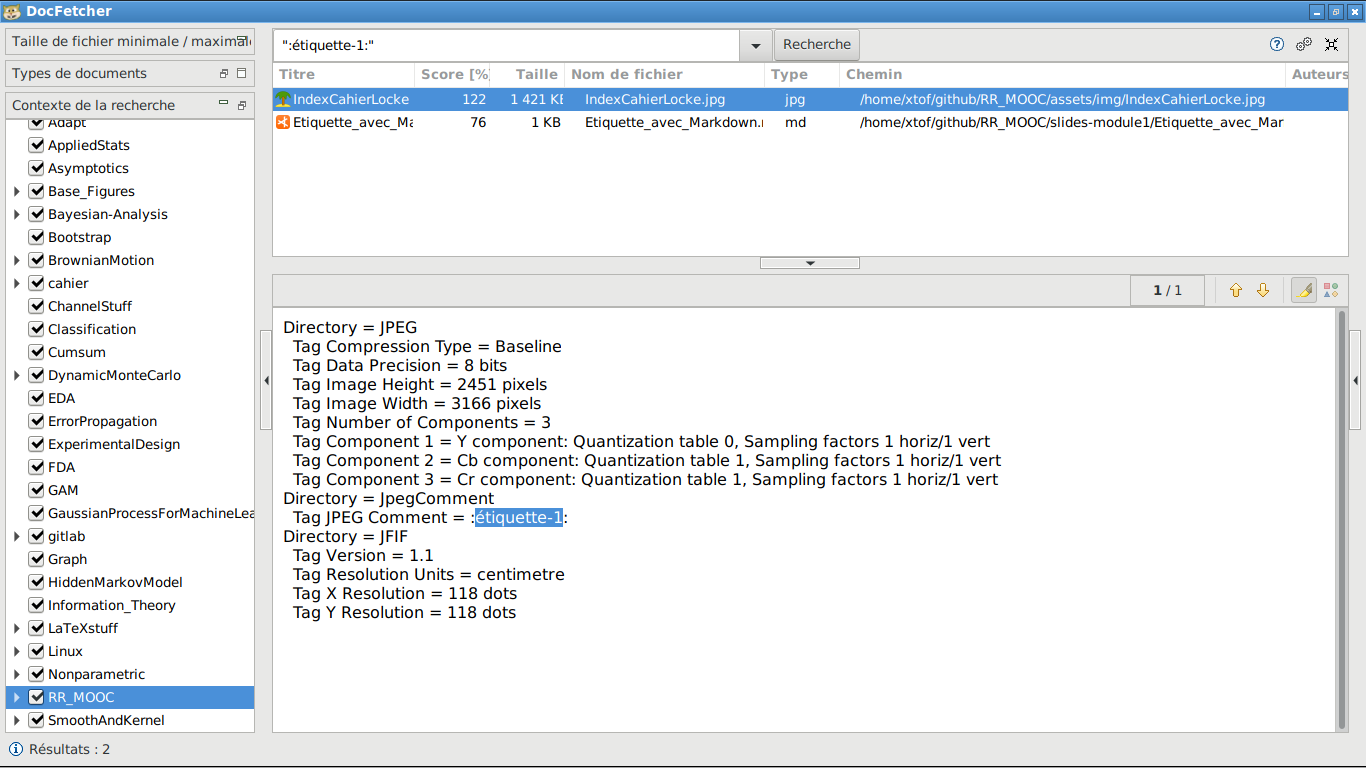Toggle the RR_MOOC checkbox
Screen dimensions: 1366x768
(x=37, y=697)
